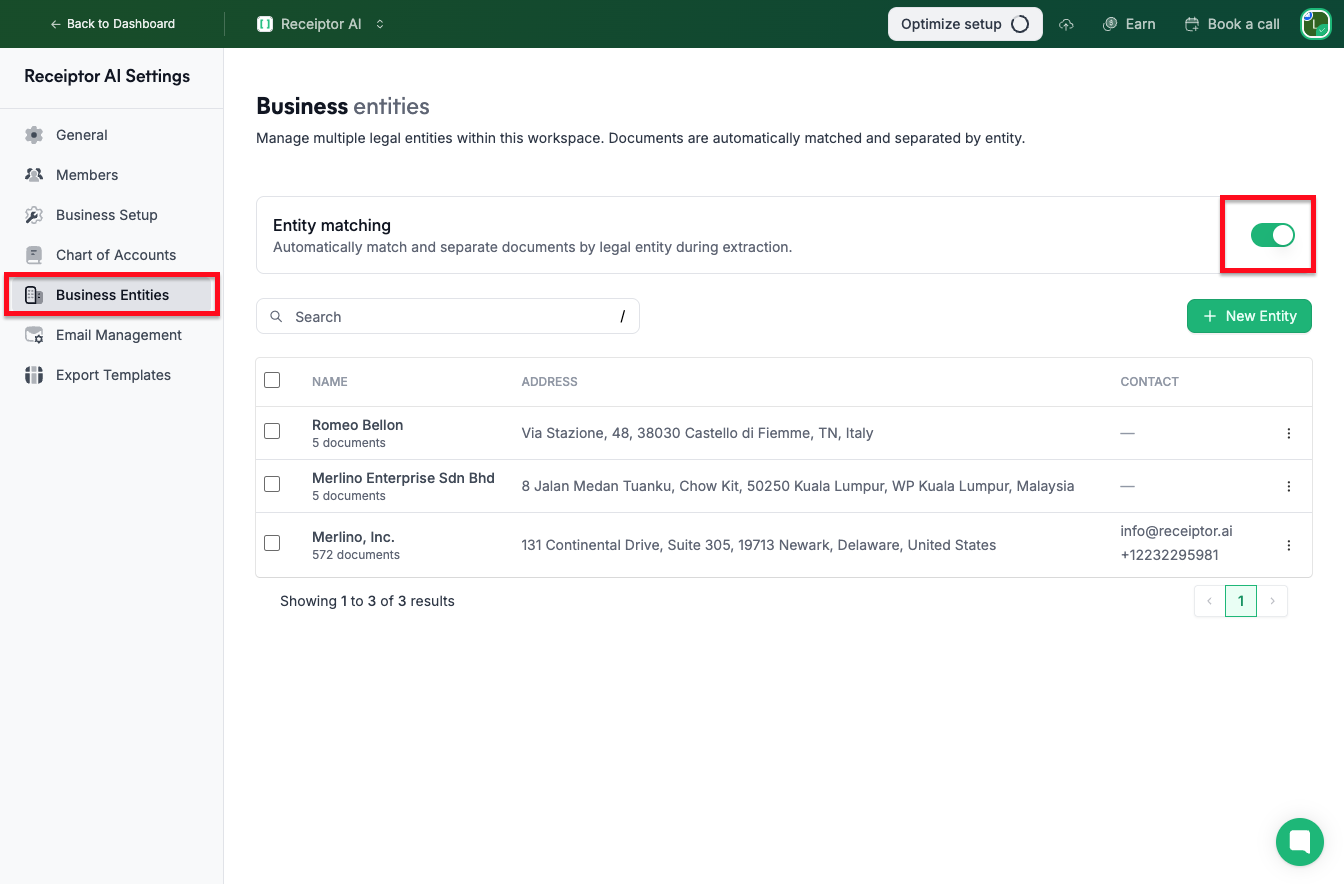Click the Via Stazione, 48 address
The image size is (1344, 884).
point(698,433)
